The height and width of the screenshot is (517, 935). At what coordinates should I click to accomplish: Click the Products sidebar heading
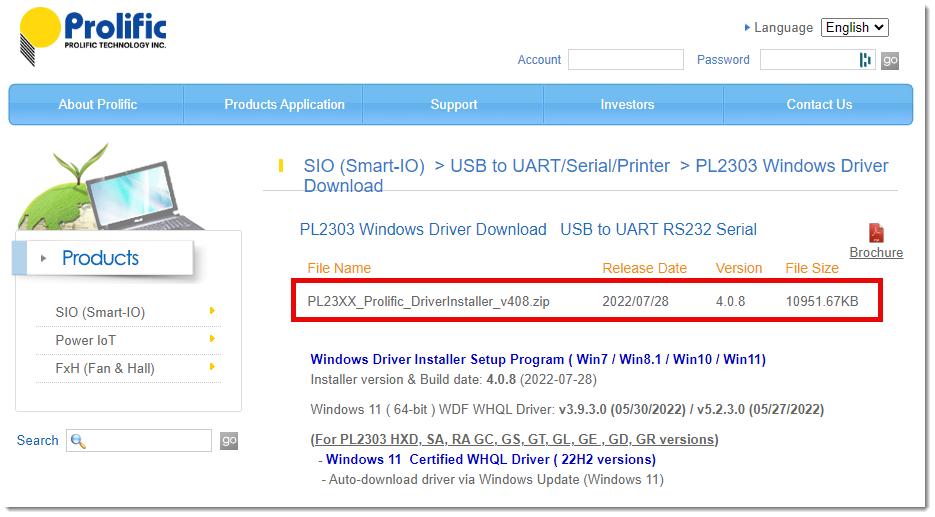pyautogui.click(x=100, y=258)
